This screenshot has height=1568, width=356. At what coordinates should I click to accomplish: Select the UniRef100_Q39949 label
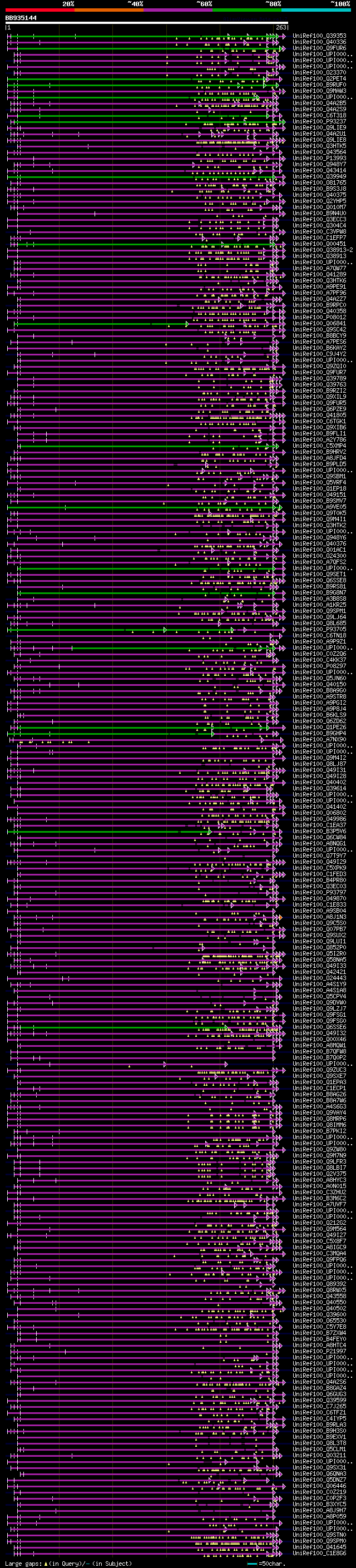(x=319, y=176)
